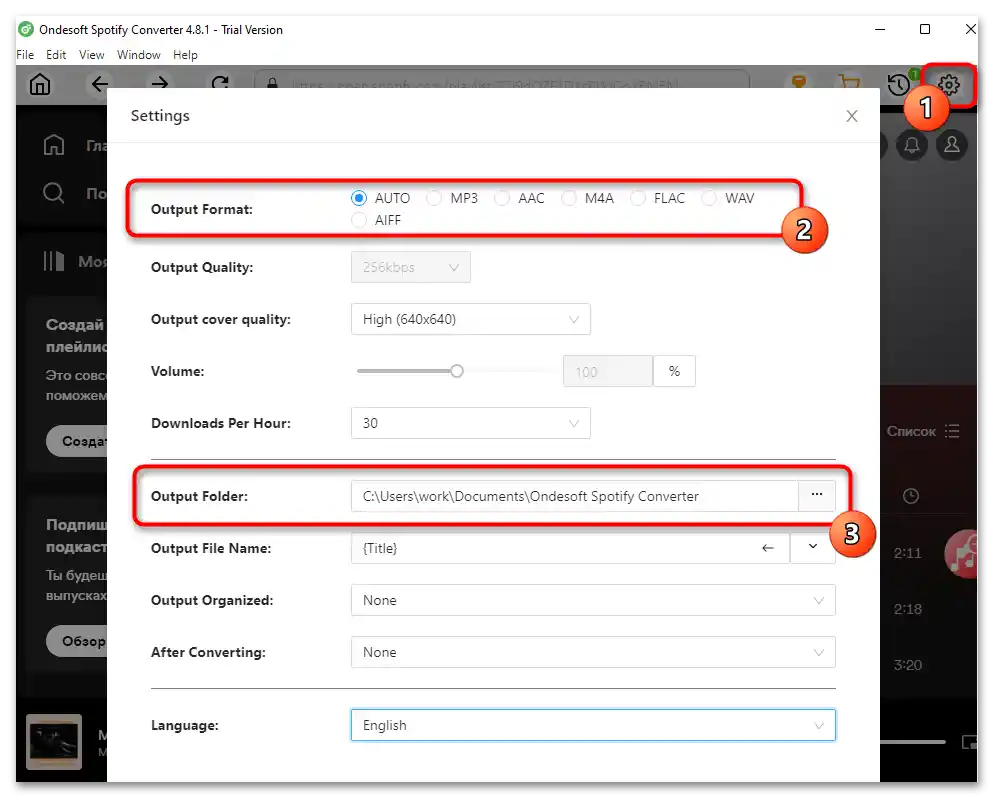Image resolution: width=994 pixels, height=798 pixels.
Task: Open the Help menu
Action: (x=185, y=55)
